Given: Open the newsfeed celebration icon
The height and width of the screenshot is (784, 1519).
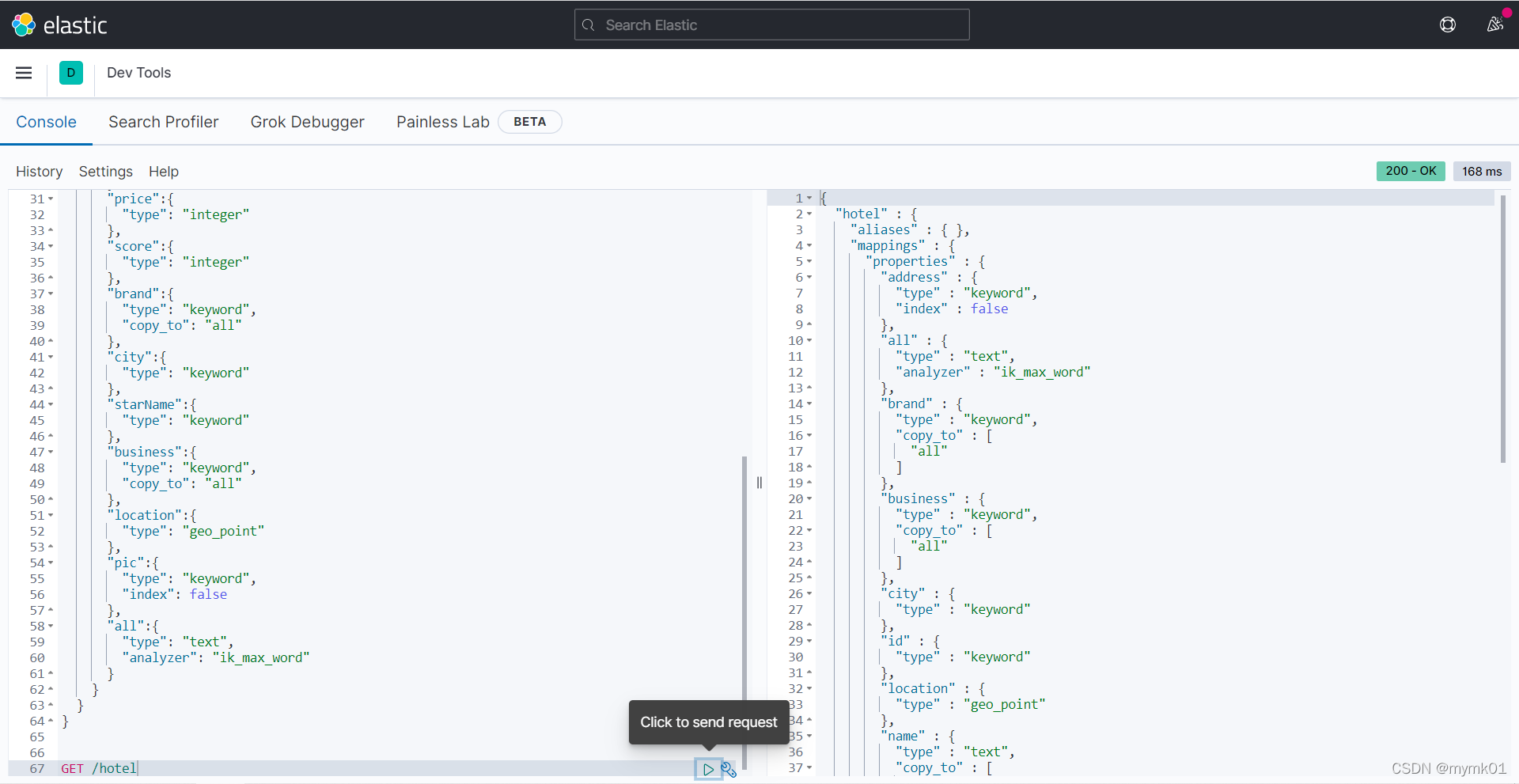Looking at the screenshot, I should [x=1494, y=25].
